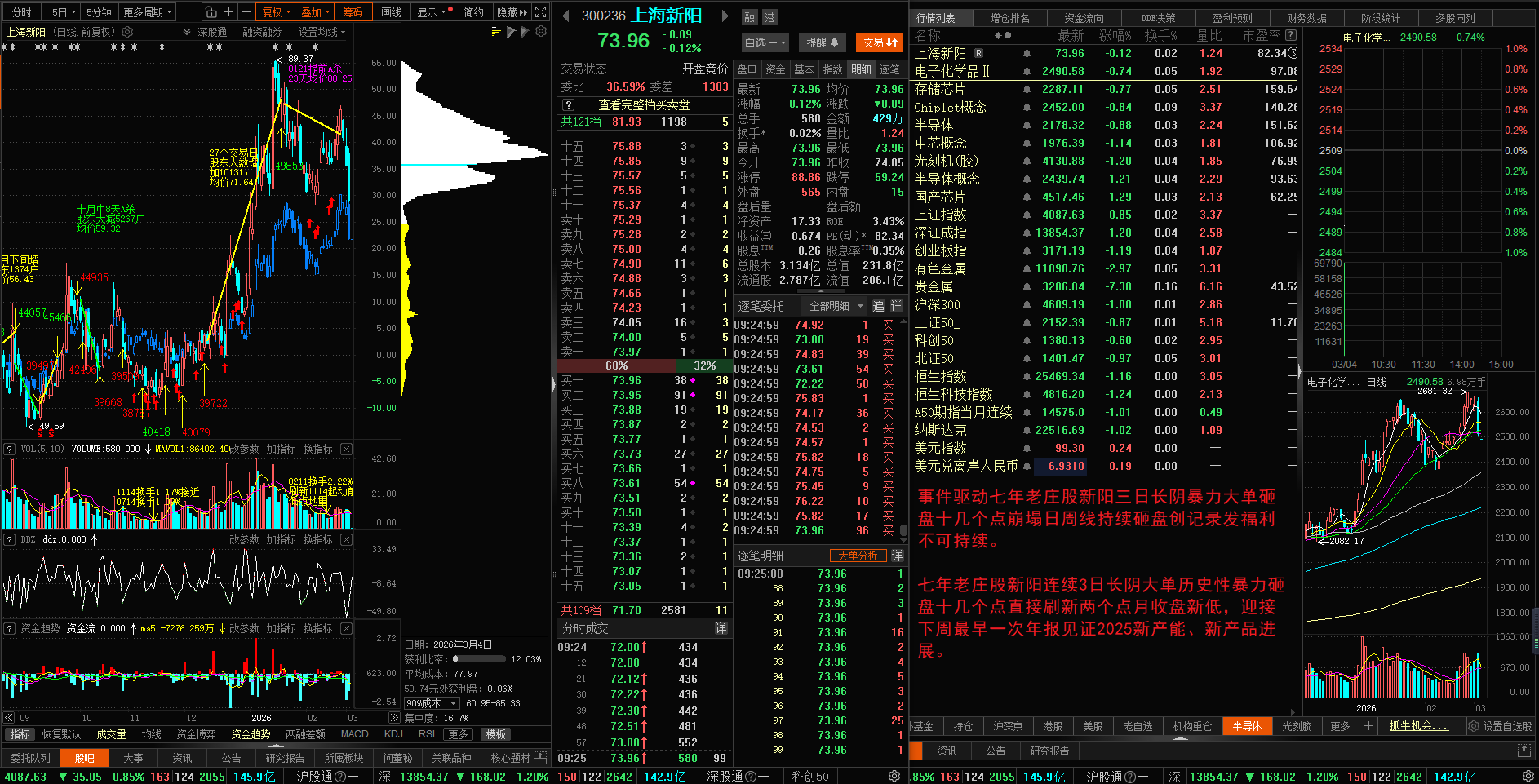The width and height of the screenshot is (1539, 784).
Task: Click the 融 margin badge
Action: pos(750,17)
